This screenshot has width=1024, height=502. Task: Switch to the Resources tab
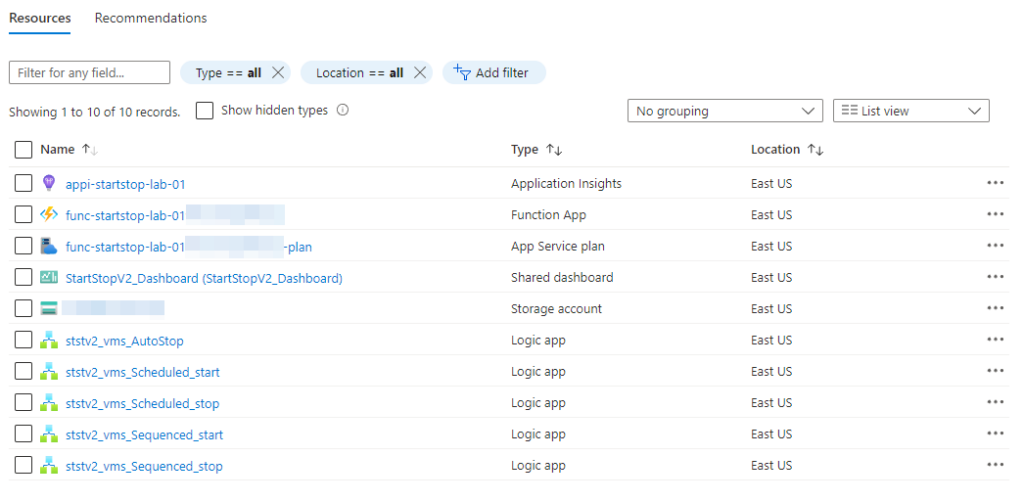[40, 18]
